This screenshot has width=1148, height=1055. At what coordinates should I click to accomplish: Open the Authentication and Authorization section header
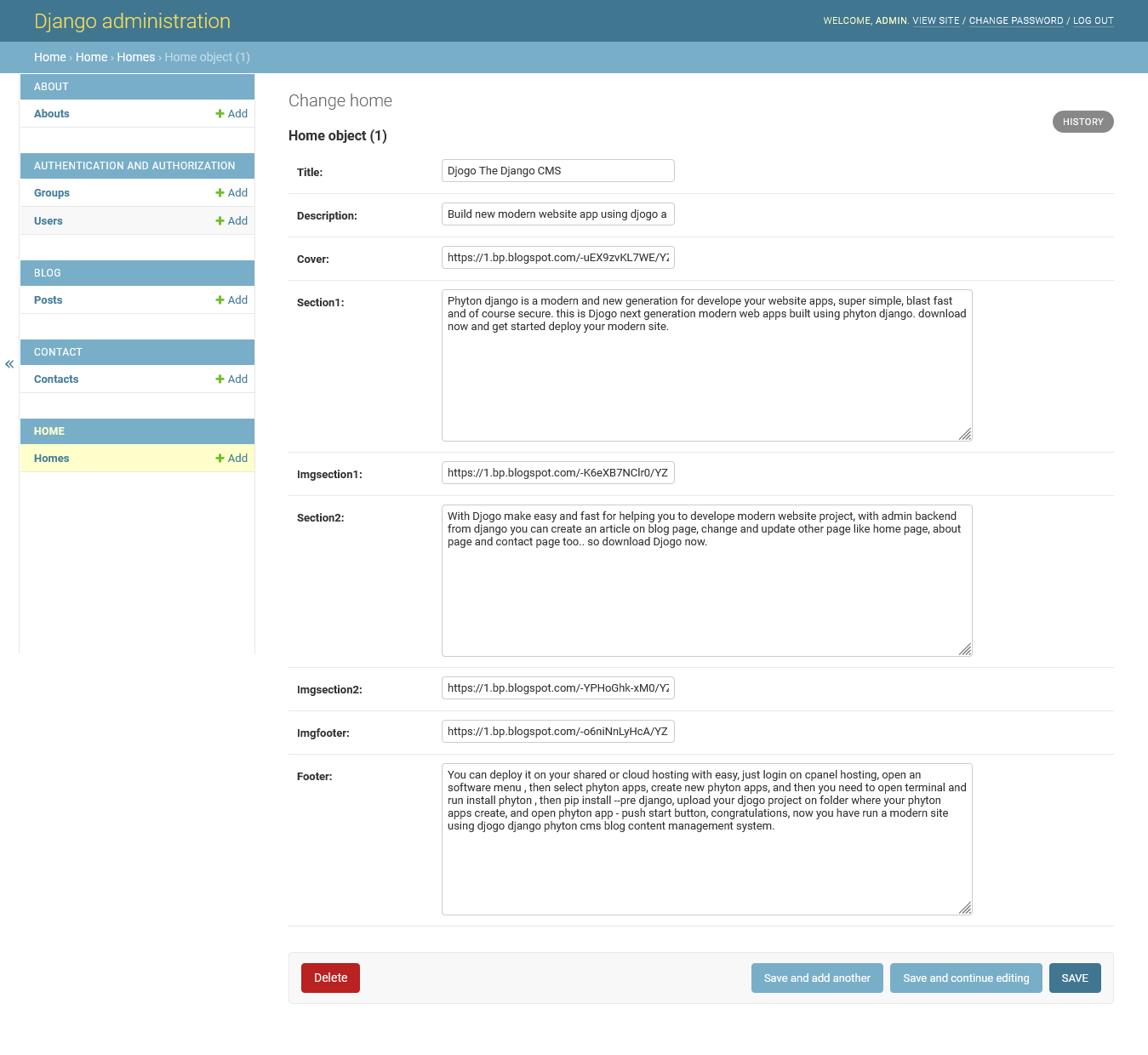(x=134, y=166)
